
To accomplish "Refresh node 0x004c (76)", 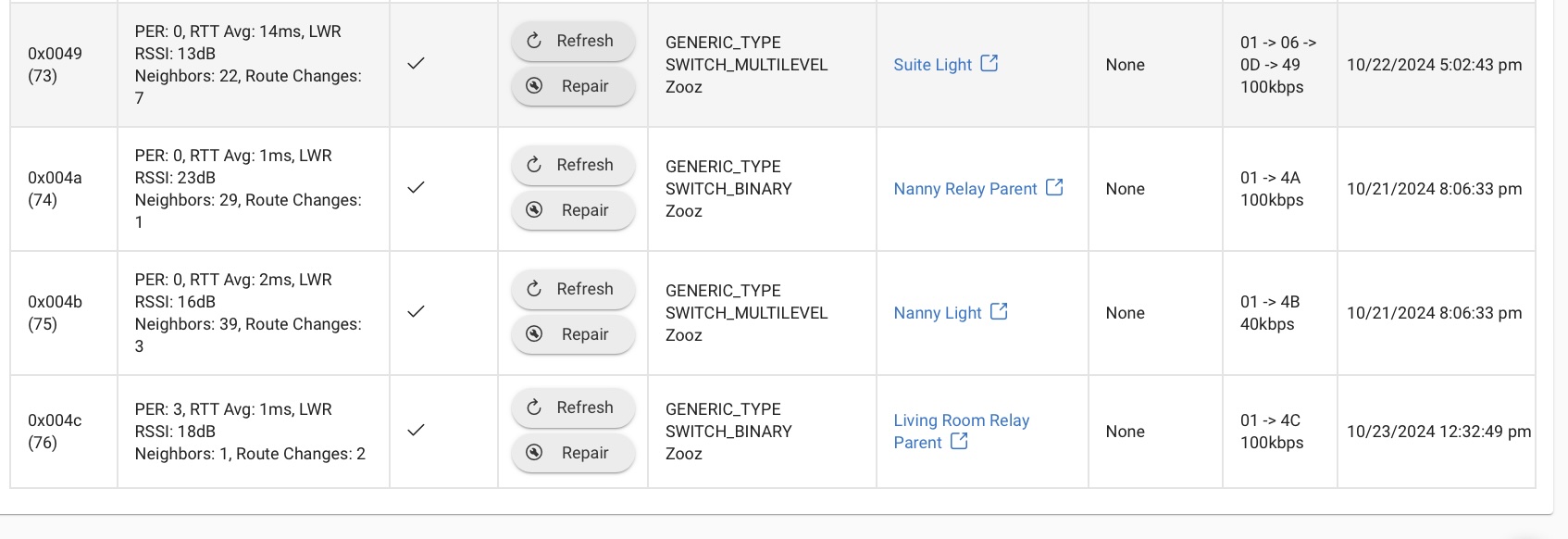I will [573, 407].
